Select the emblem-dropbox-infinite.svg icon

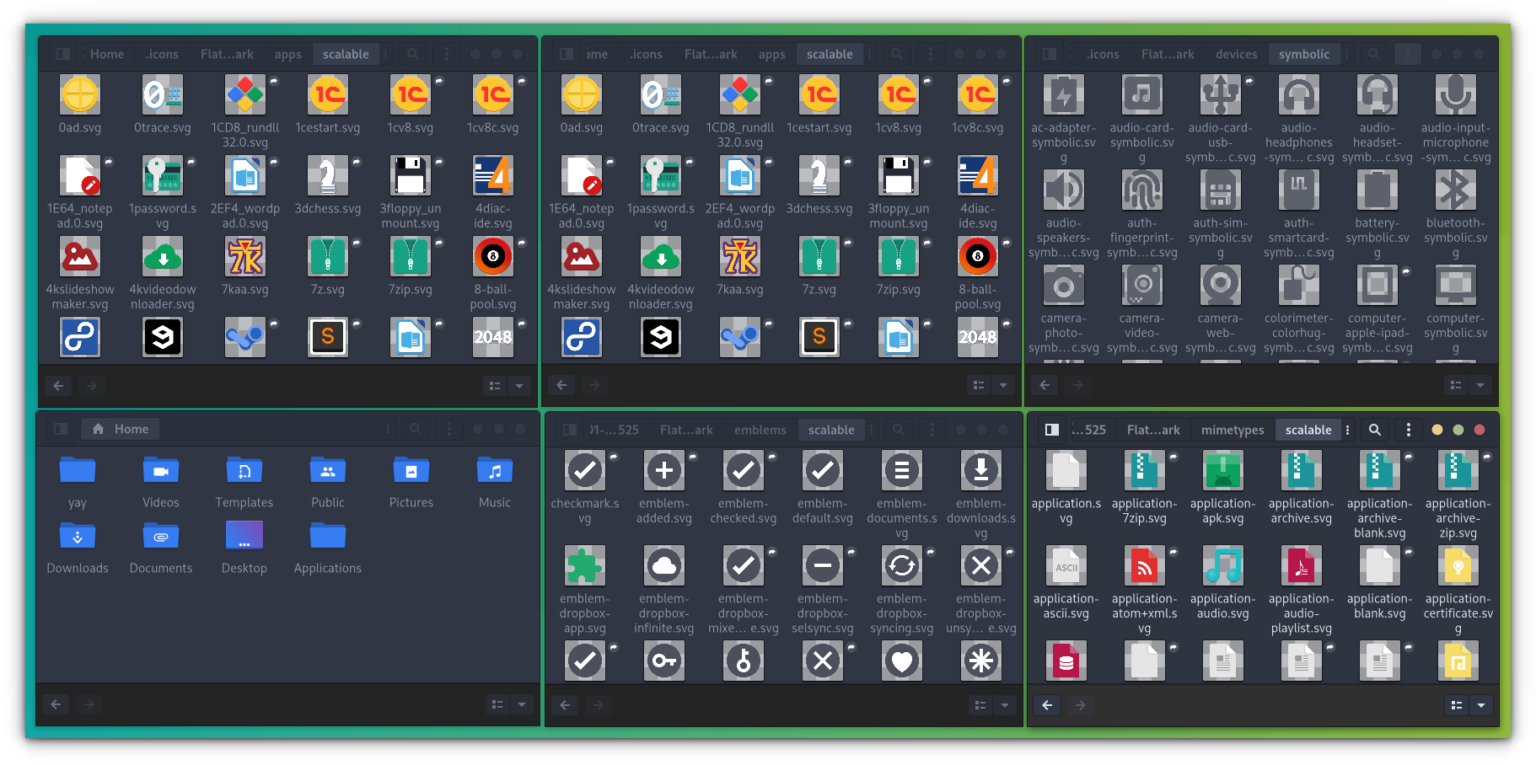pos(664,565)
